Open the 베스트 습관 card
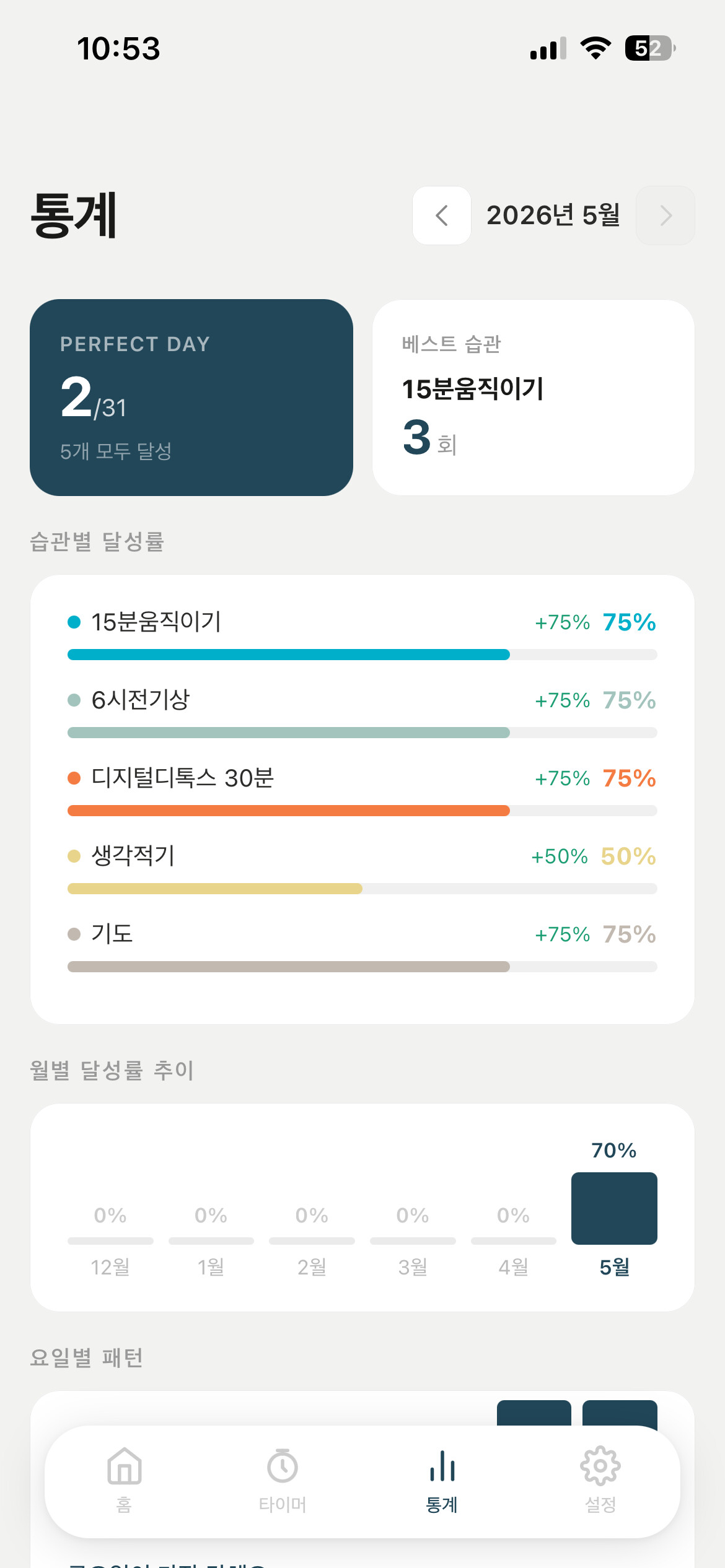 coord(534,398)
